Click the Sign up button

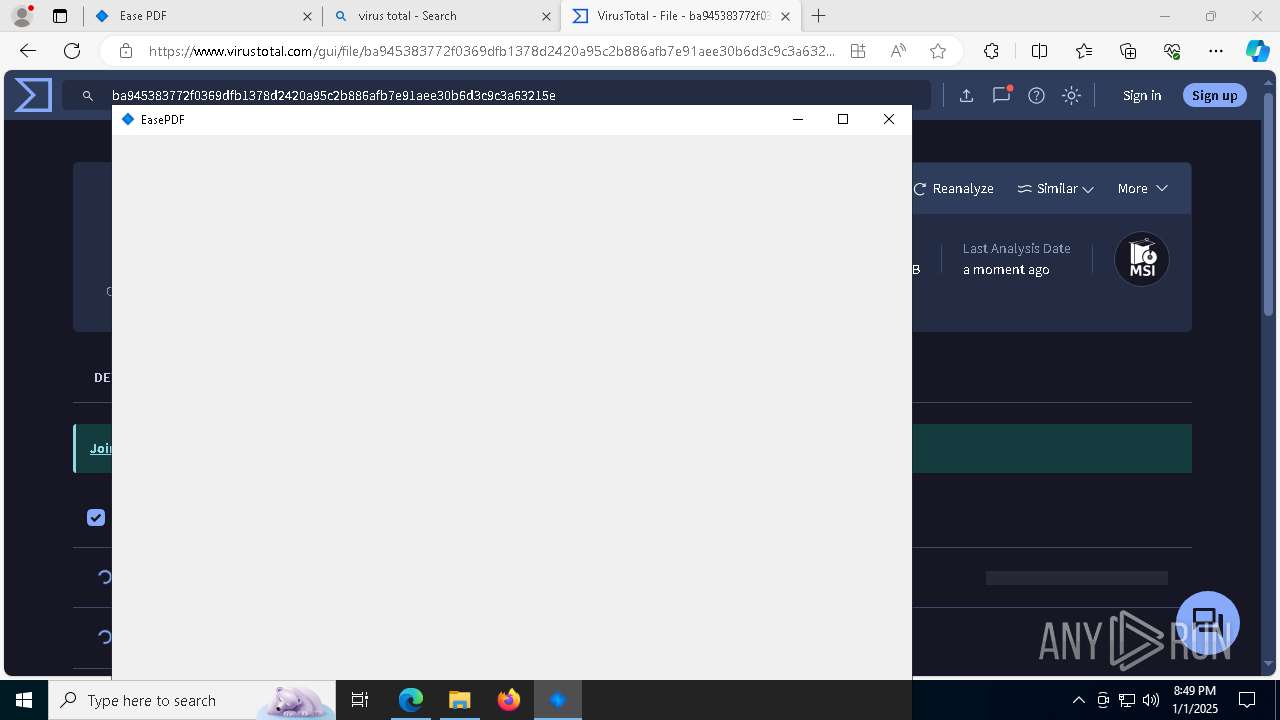(1215, 95)
